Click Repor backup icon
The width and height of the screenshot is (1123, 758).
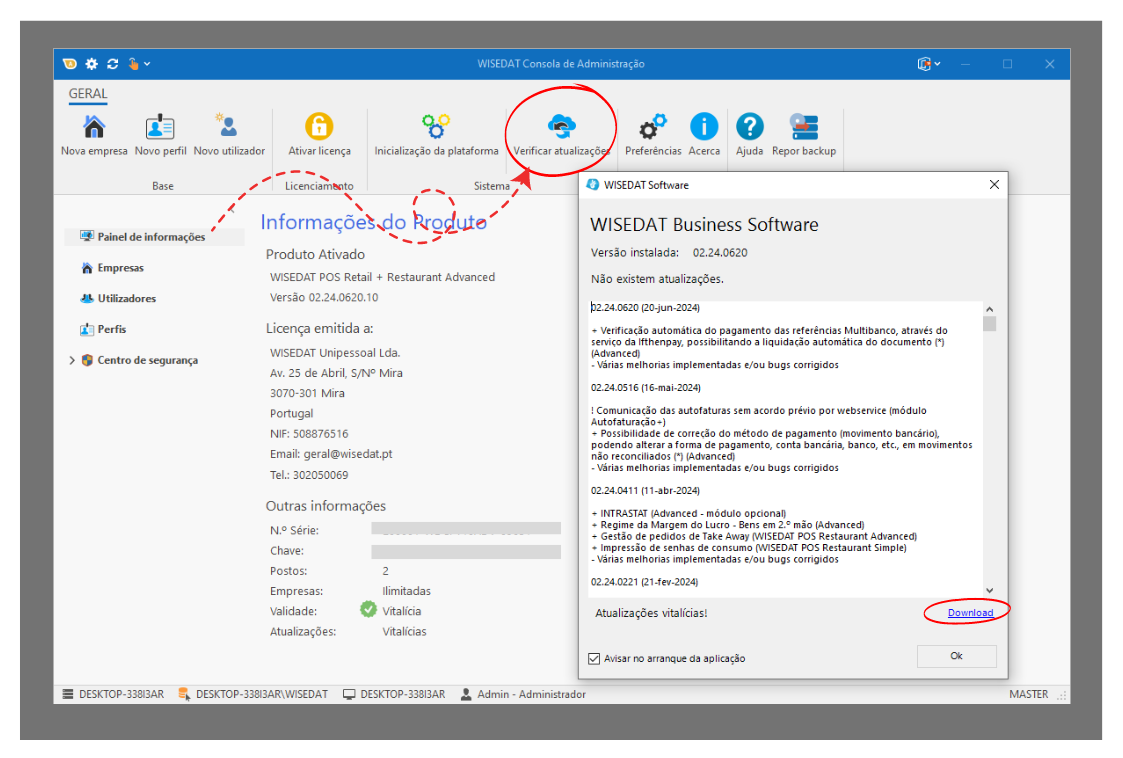click(x=803, y=127)
